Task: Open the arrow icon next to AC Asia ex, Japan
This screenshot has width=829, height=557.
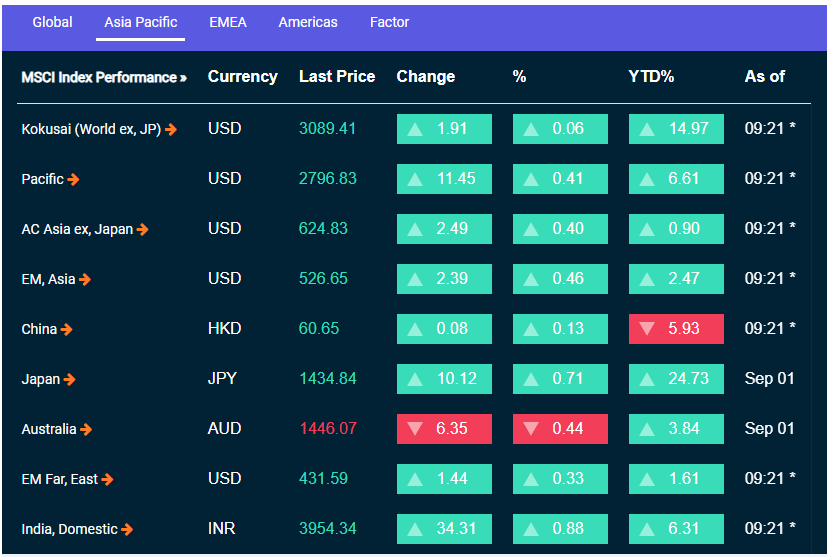Action: click(143, 229)
